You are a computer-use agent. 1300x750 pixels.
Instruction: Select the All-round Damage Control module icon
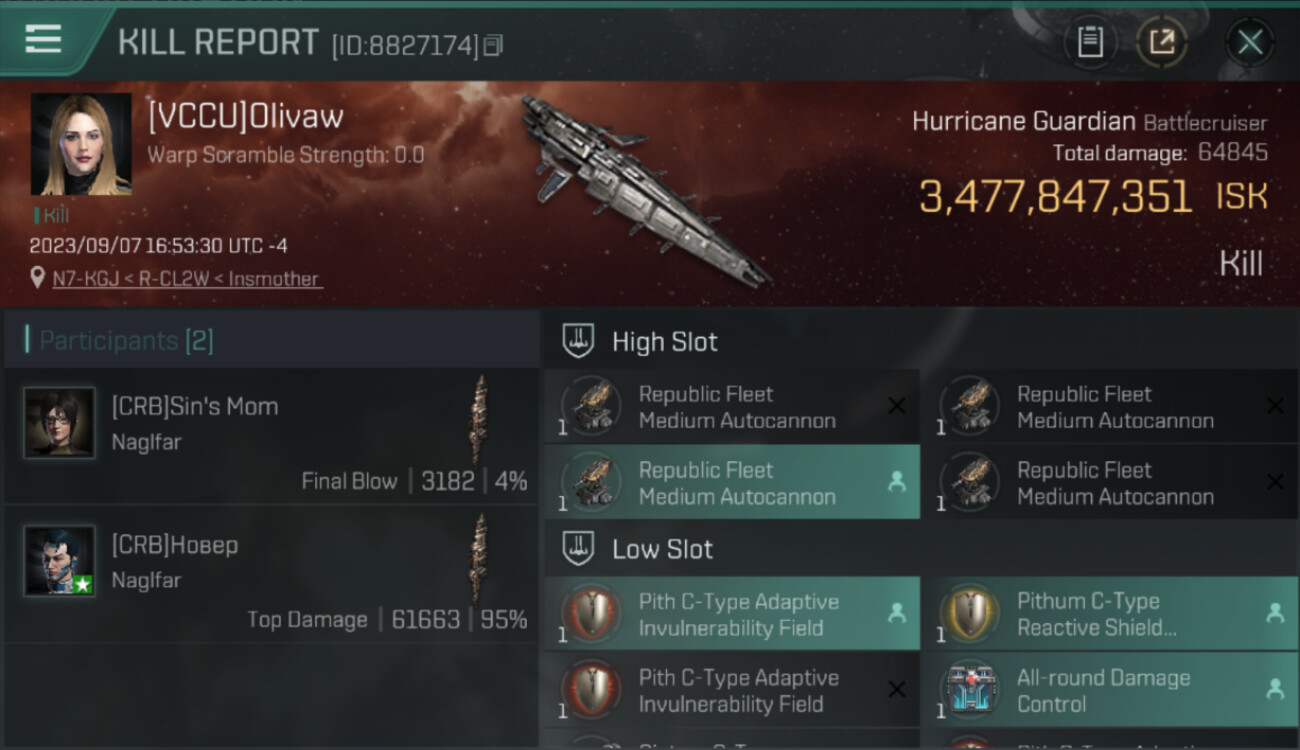[x=971, y=689]
